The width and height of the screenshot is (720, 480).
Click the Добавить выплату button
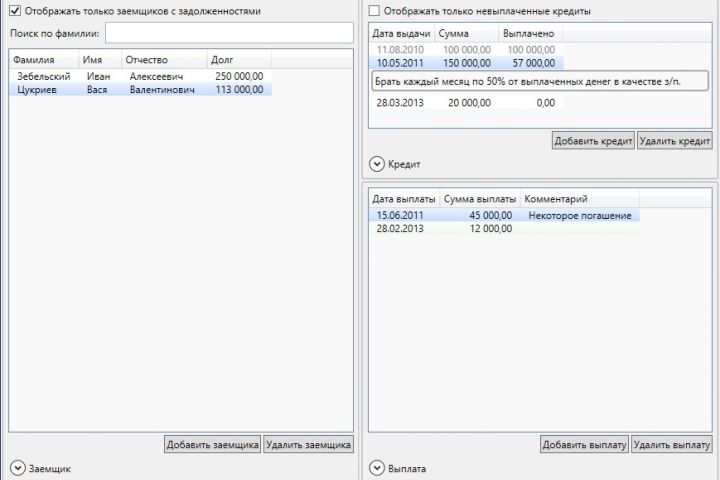(585, 444)
